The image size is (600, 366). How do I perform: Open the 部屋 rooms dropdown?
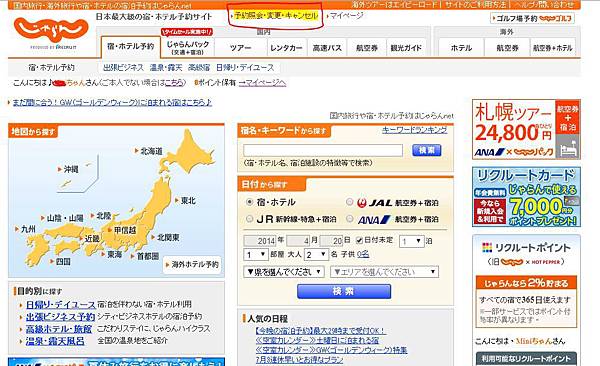pyautogui.click(x=256, y=255)
